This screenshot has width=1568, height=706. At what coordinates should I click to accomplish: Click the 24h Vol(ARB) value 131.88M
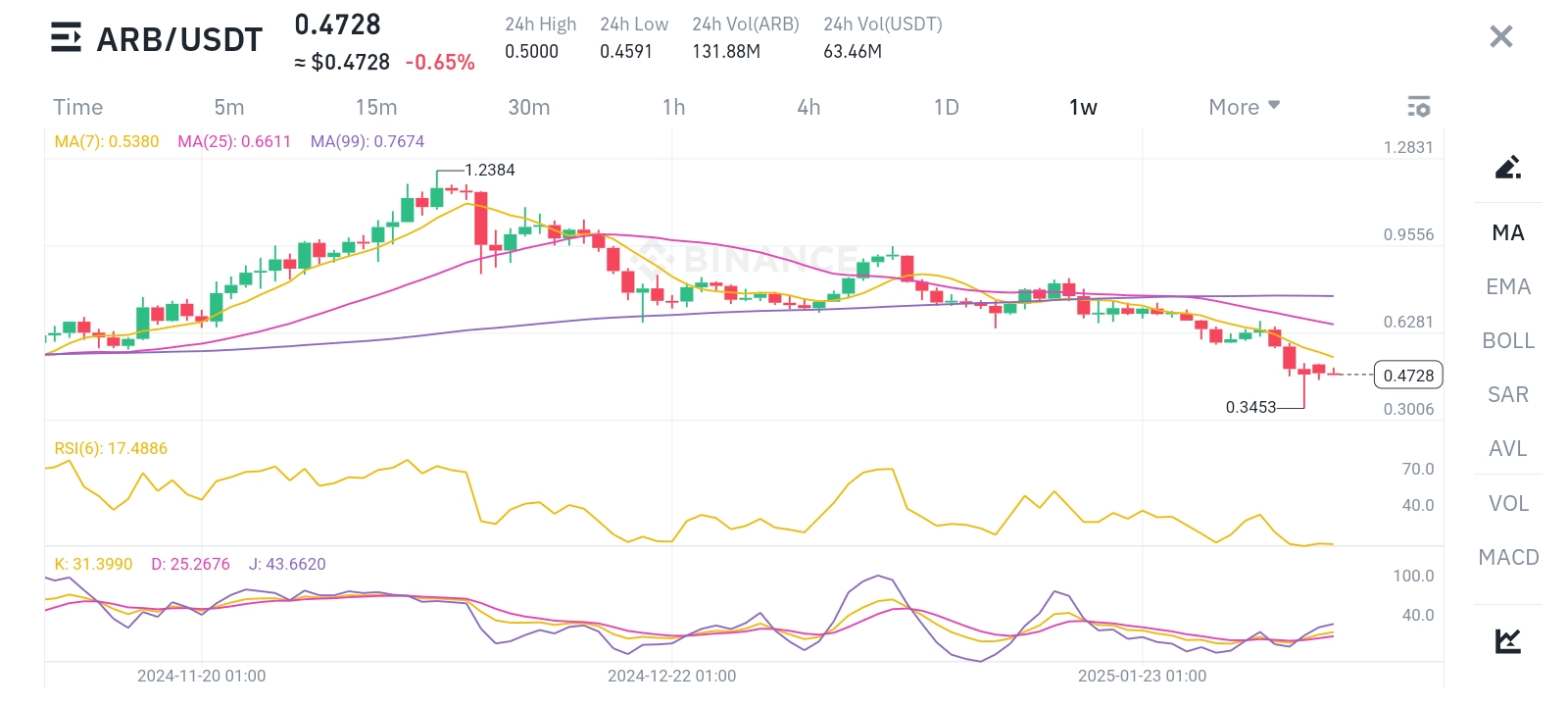[726, 51]
